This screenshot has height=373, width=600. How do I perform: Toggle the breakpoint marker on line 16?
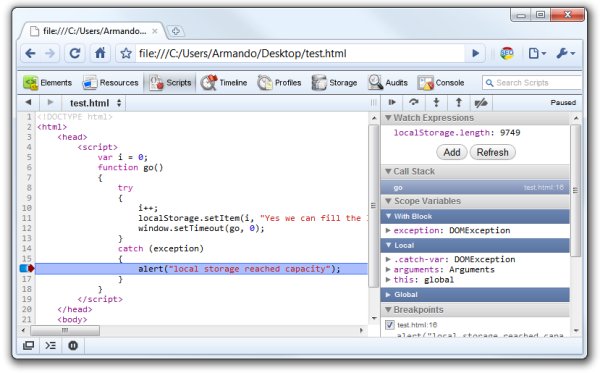(27, 269)
